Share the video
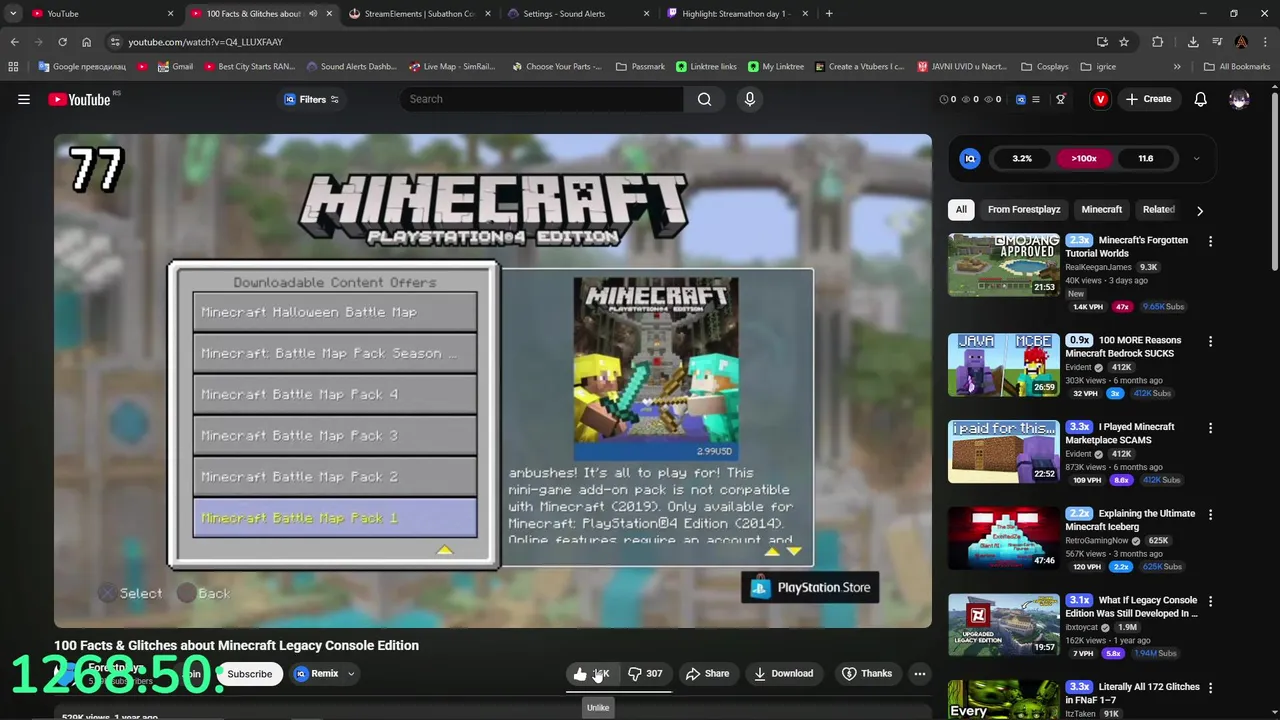This screenshot has height=720, width=1280. 707,673
